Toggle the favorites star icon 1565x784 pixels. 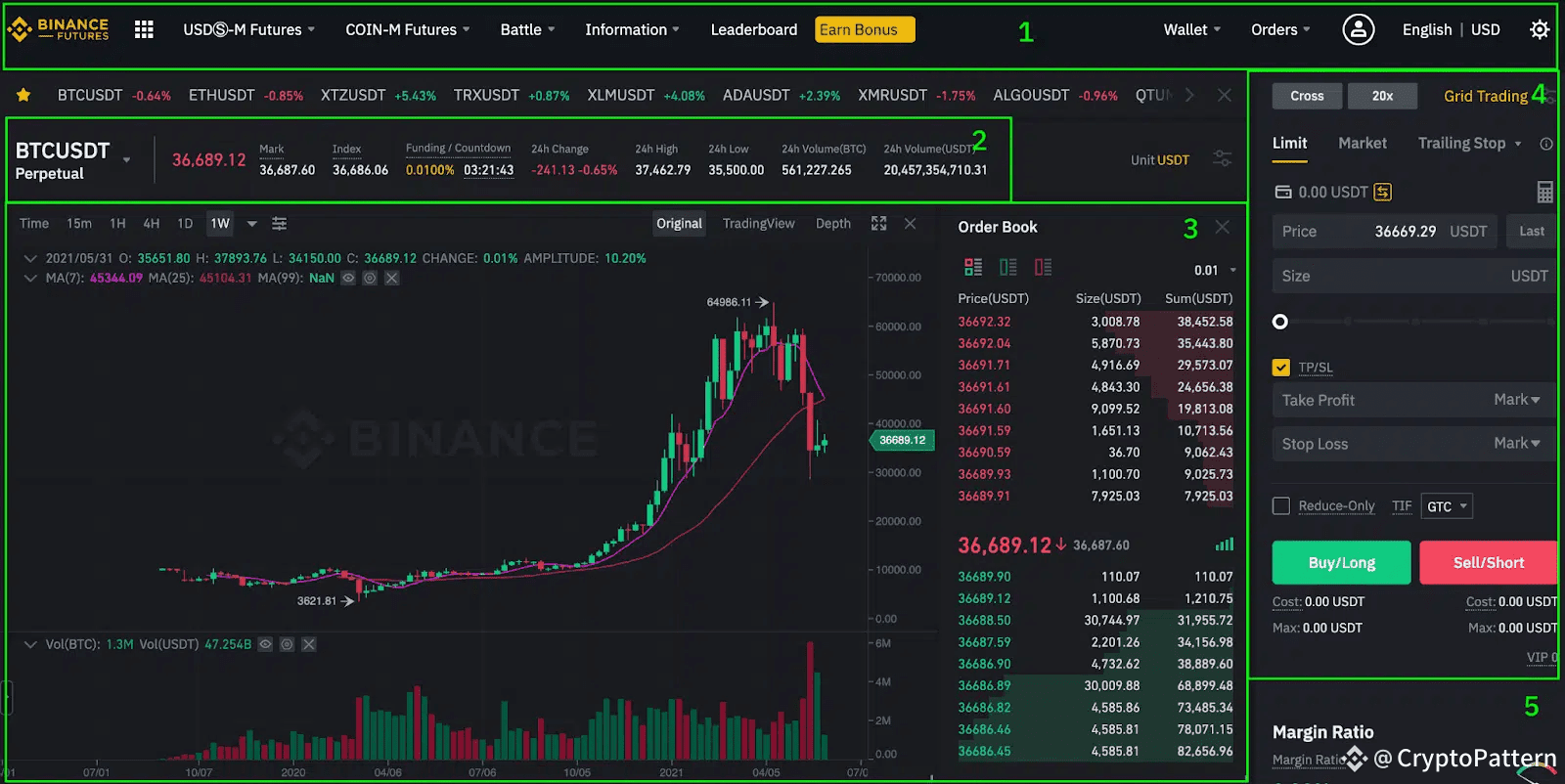click(x=23, y=95)
